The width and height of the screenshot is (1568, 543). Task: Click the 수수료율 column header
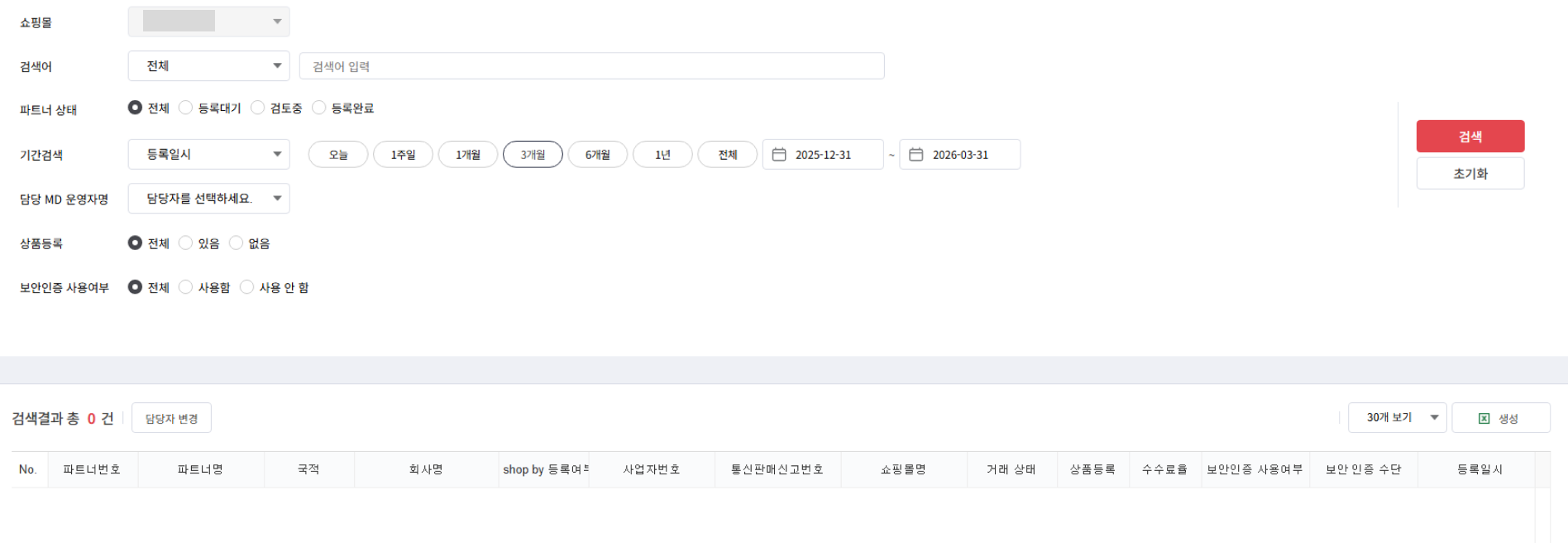pos(1165,469)
